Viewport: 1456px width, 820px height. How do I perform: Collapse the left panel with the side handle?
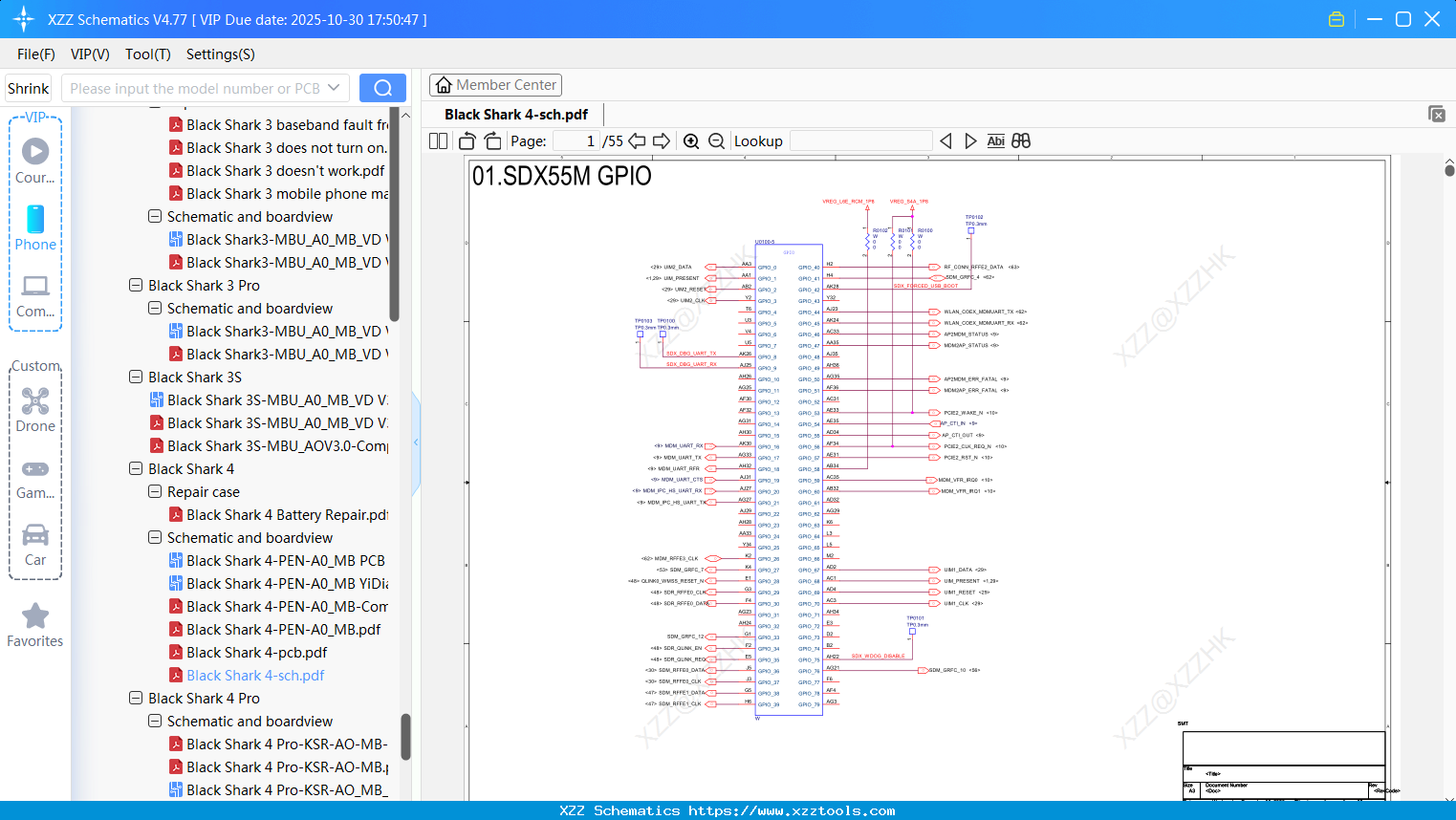click(416, 442)
